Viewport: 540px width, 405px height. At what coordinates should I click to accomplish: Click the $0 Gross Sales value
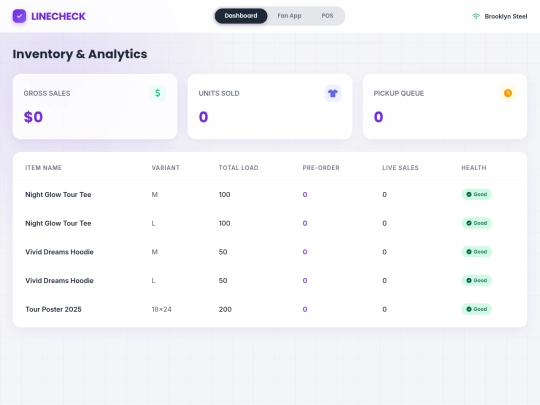coord(33,117)
